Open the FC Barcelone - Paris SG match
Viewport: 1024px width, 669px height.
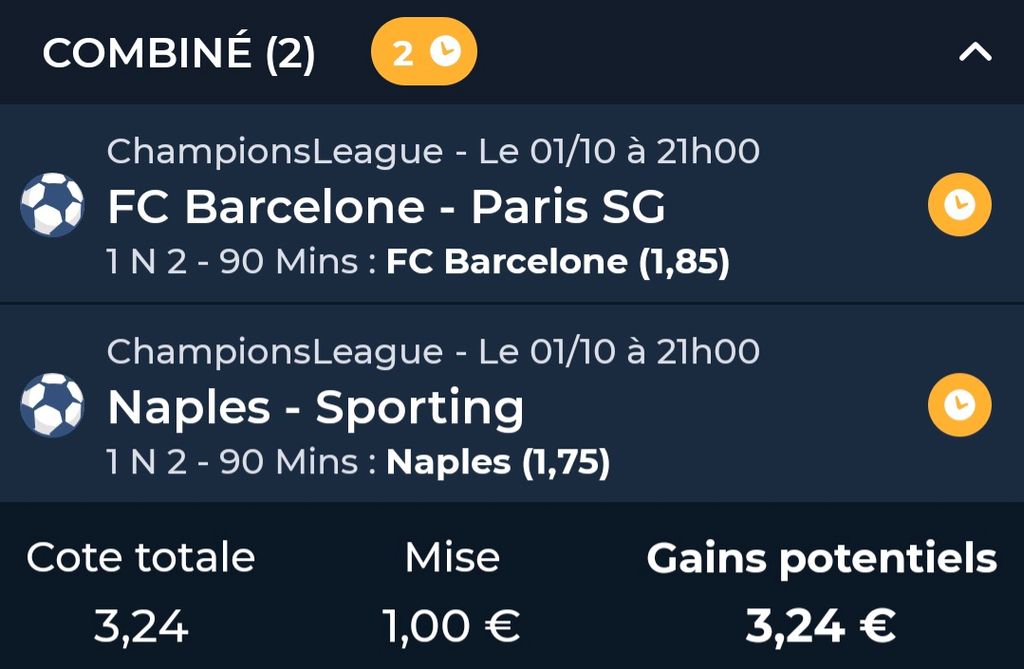click(x=386, y=207)
